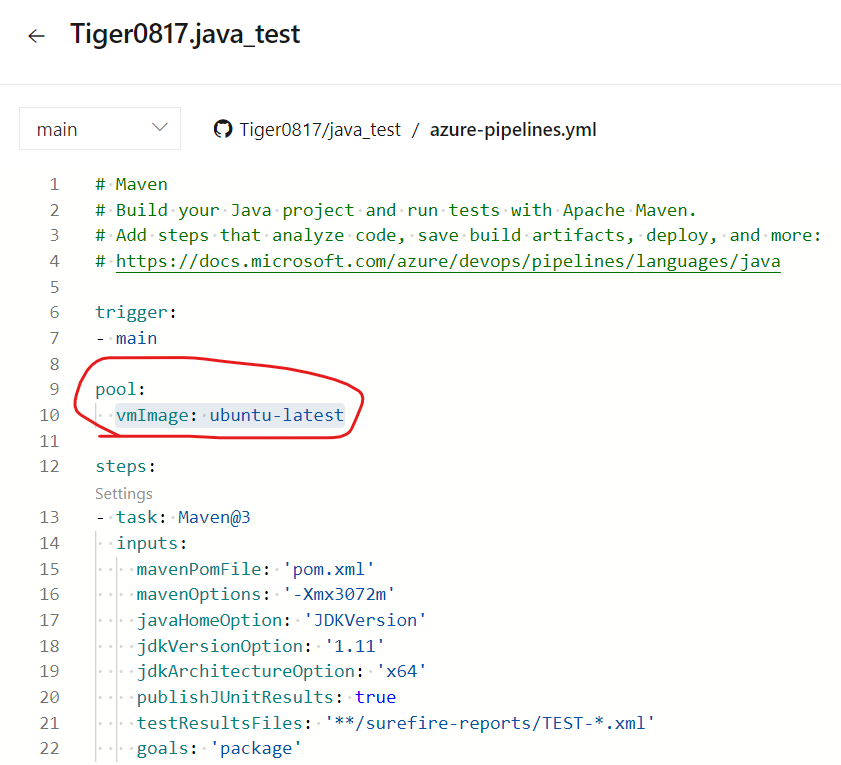Open the docs.microsoft.com Java pipelines link
This screenshot has width=841, height=765.
pos(448,261)
